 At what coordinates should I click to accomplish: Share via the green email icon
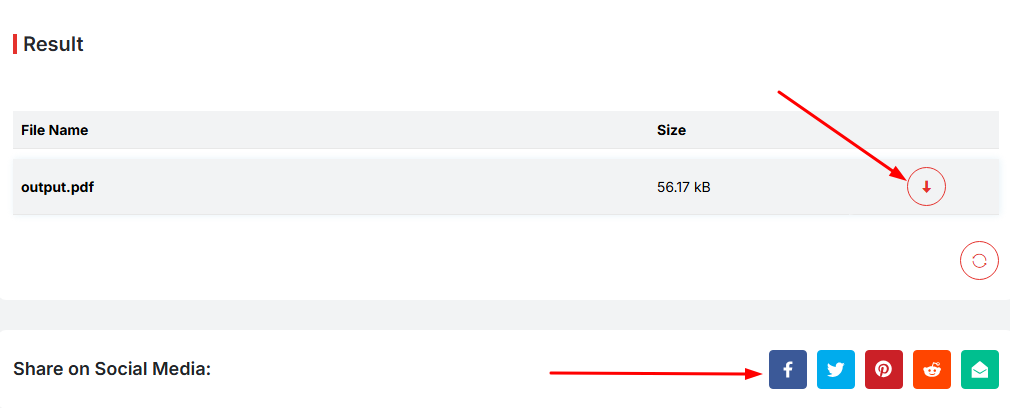coord(980,370)
